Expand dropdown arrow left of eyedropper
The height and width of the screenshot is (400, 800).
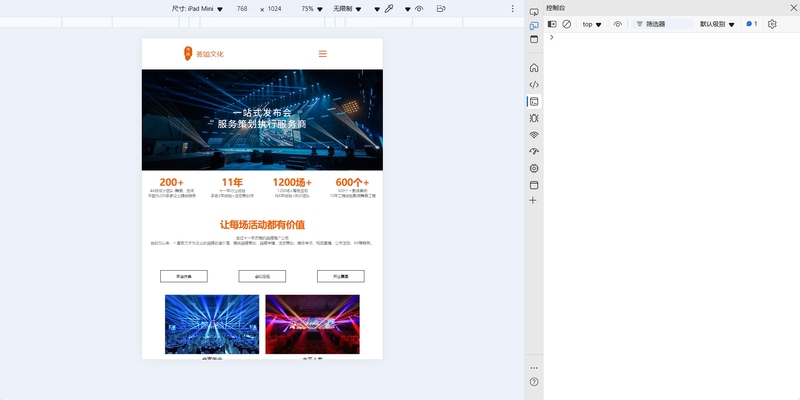coord(377,9)
